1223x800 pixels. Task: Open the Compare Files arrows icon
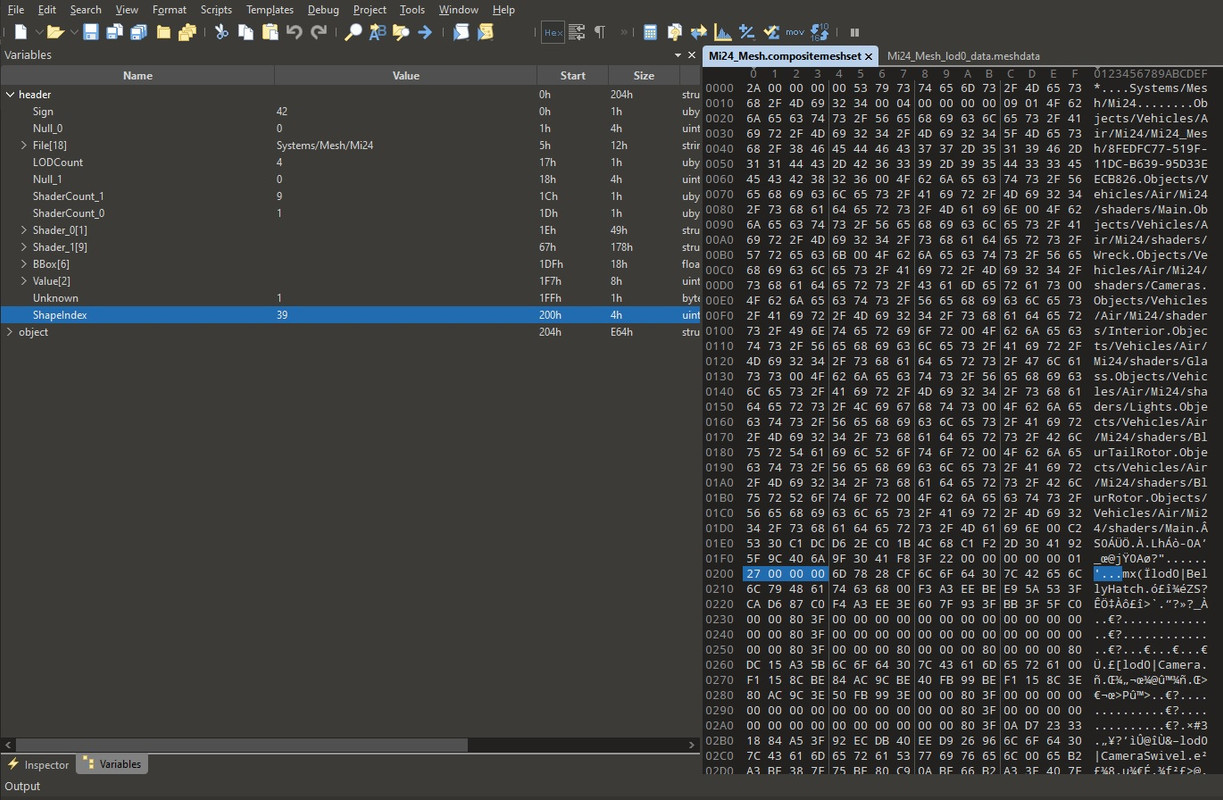(699, 32)
